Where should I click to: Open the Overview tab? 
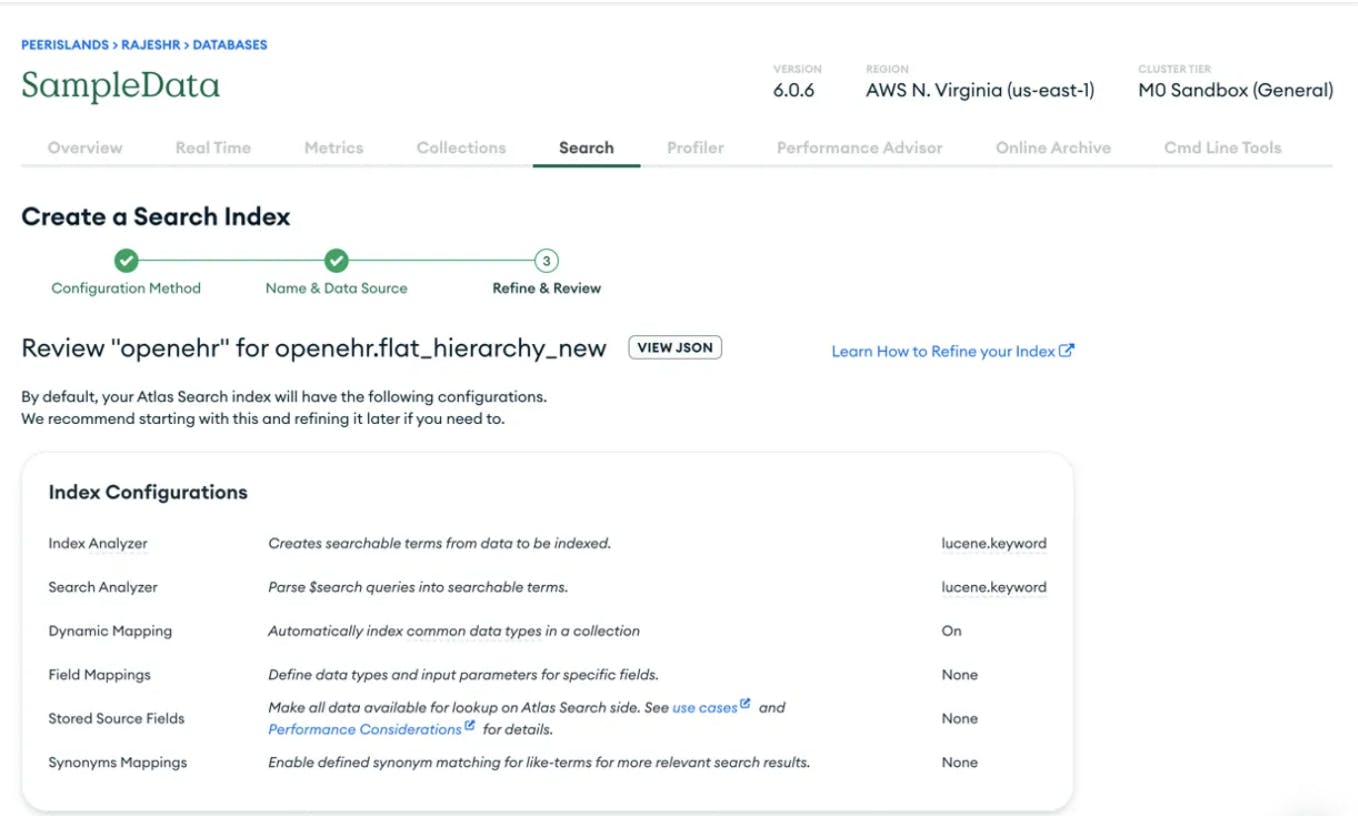click(x=85, y=148)
